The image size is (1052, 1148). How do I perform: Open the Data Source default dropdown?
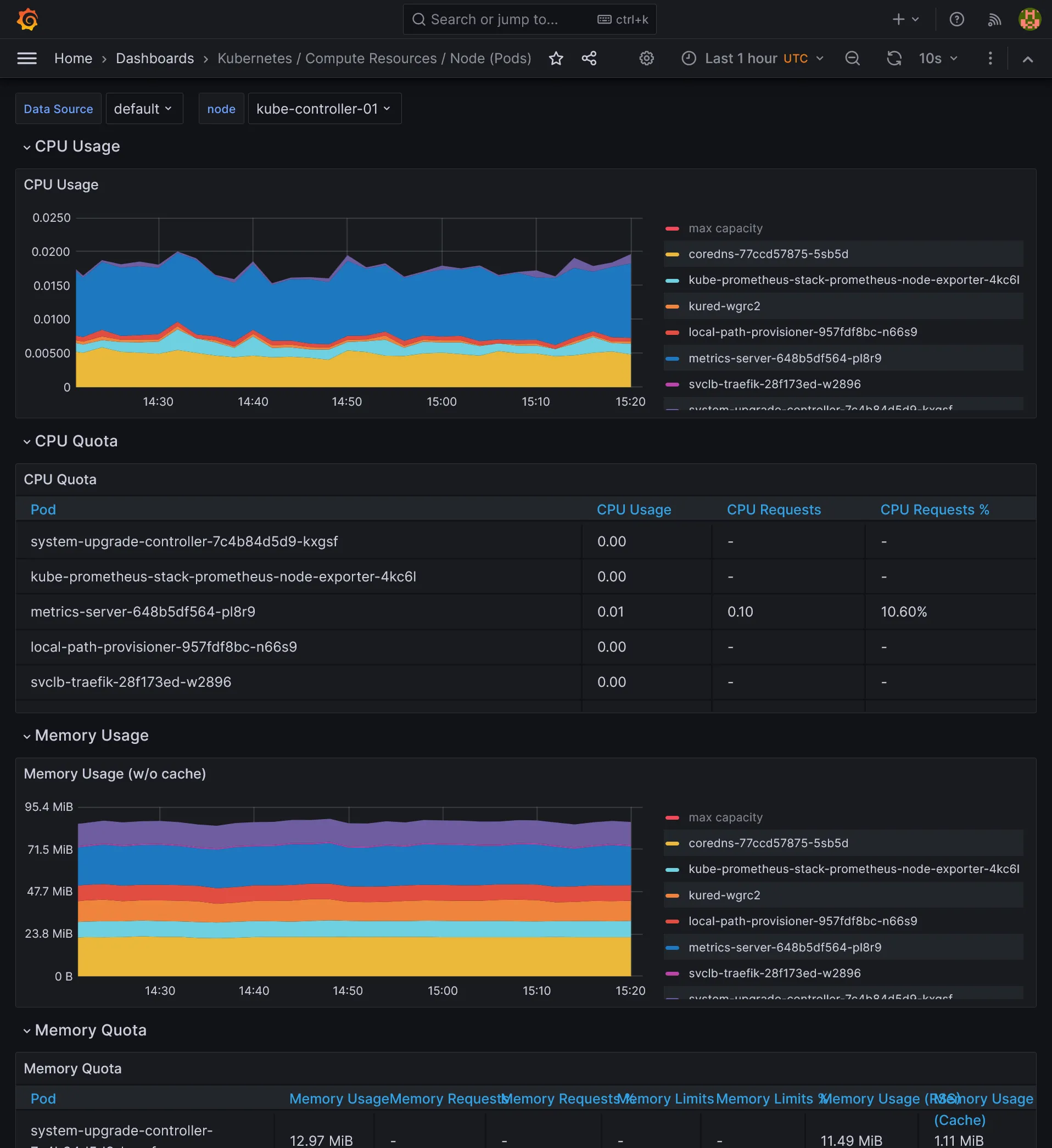click(x=143, y=109)
